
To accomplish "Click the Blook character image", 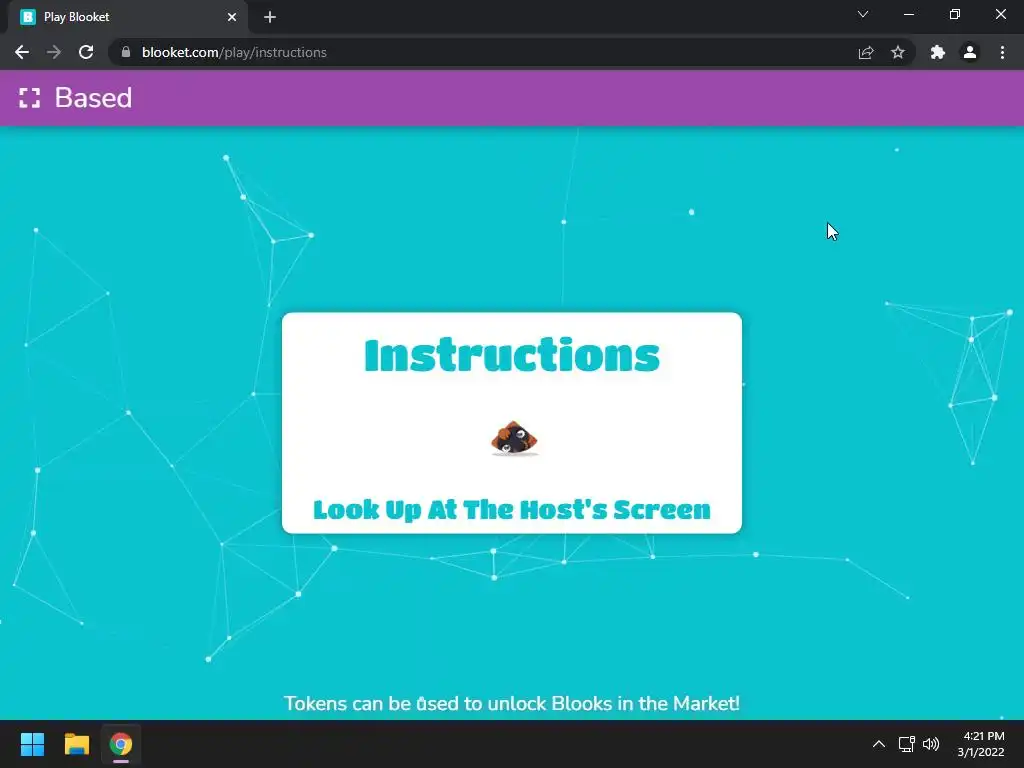I will [514, 438].
